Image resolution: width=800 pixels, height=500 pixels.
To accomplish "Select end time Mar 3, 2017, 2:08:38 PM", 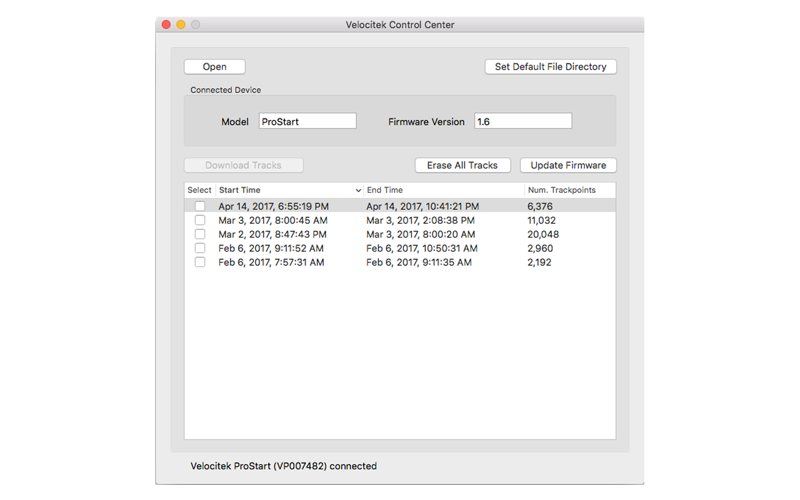I will 420,220.
